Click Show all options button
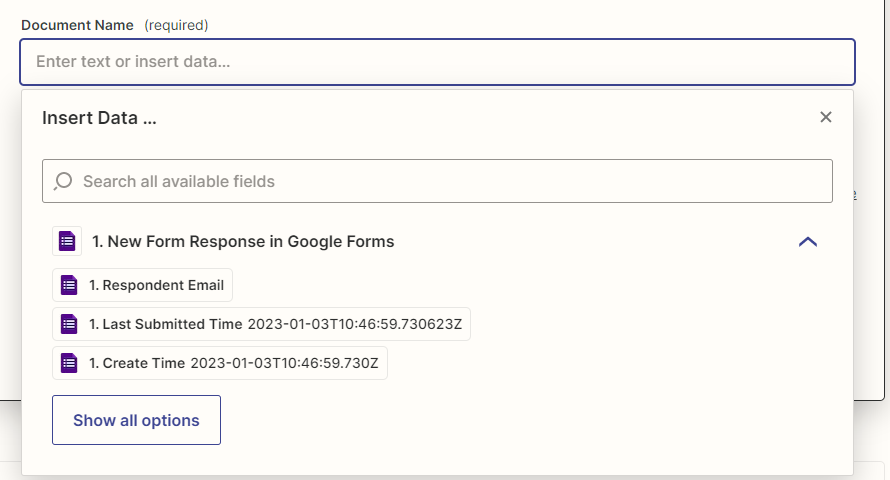The width and height of the screenshot is (890, 480). pos(136,420)
